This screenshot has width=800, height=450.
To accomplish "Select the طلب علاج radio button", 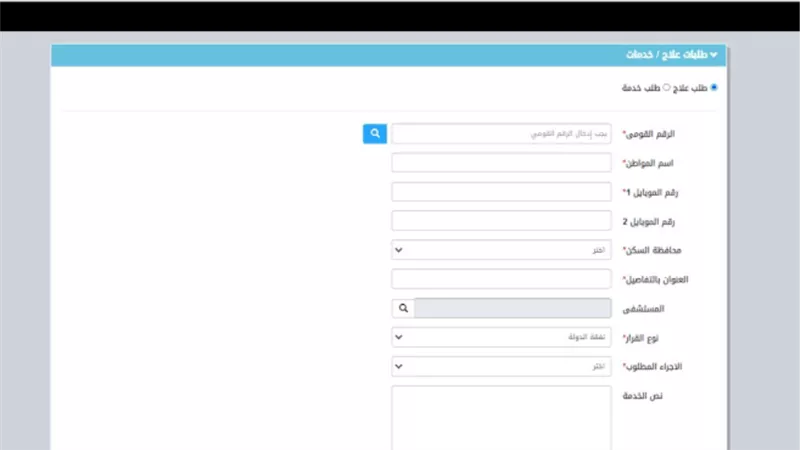I will click(714, 87).
